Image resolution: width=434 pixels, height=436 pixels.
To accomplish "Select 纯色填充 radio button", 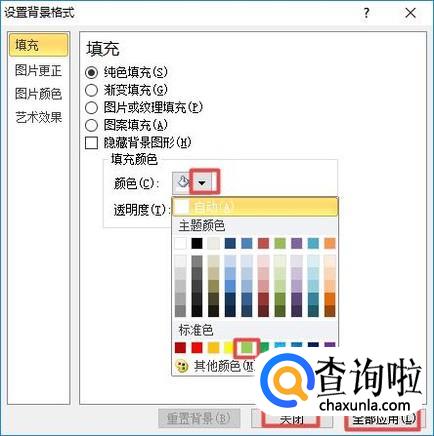I will coord(91,72).
